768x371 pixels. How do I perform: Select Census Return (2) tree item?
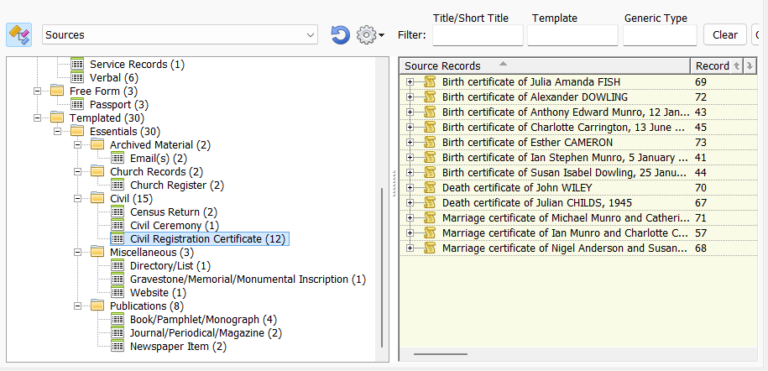click(174, 212)
